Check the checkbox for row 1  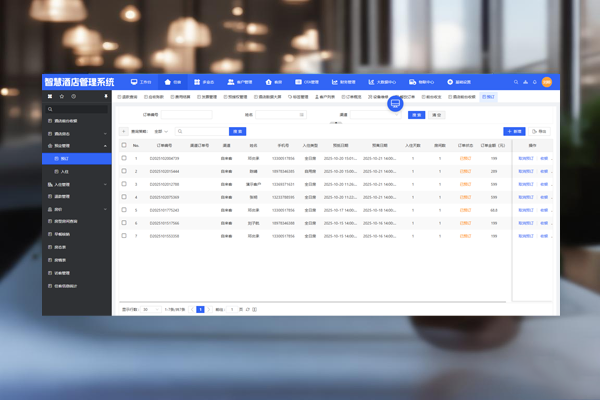(124, 158)
